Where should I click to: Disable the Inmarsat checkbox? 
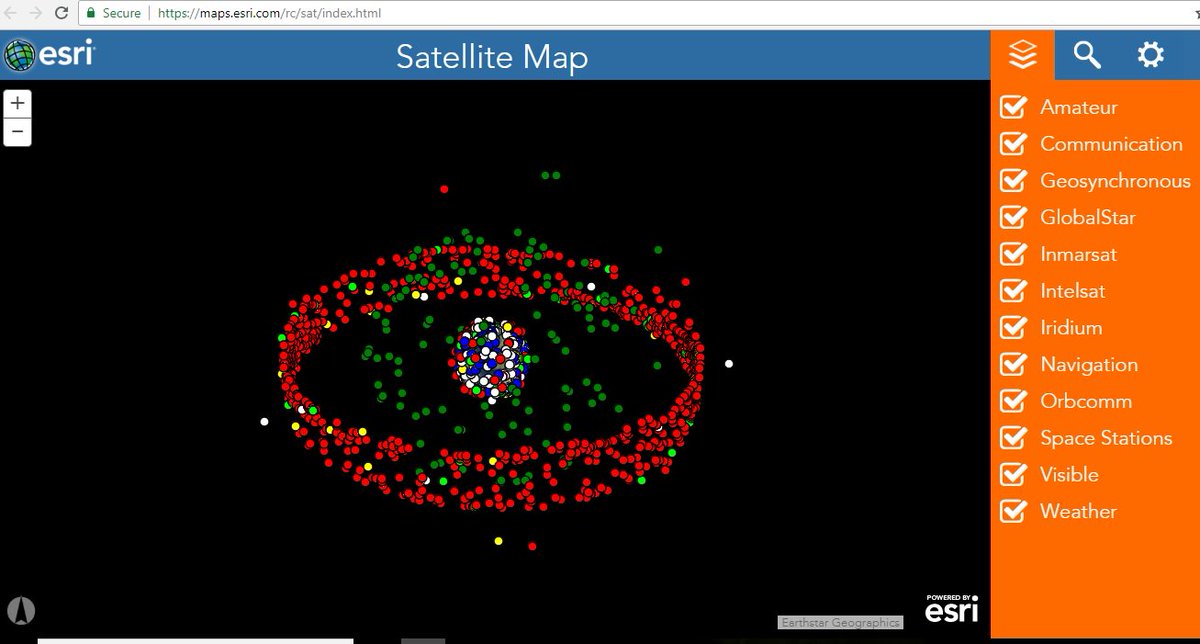click(x=1013, y=254)
